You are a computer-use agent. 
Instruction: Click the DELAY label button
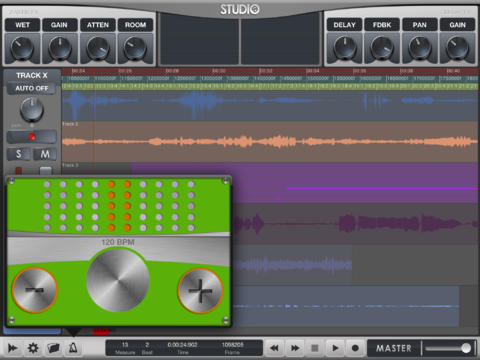[x=344, y=25]
